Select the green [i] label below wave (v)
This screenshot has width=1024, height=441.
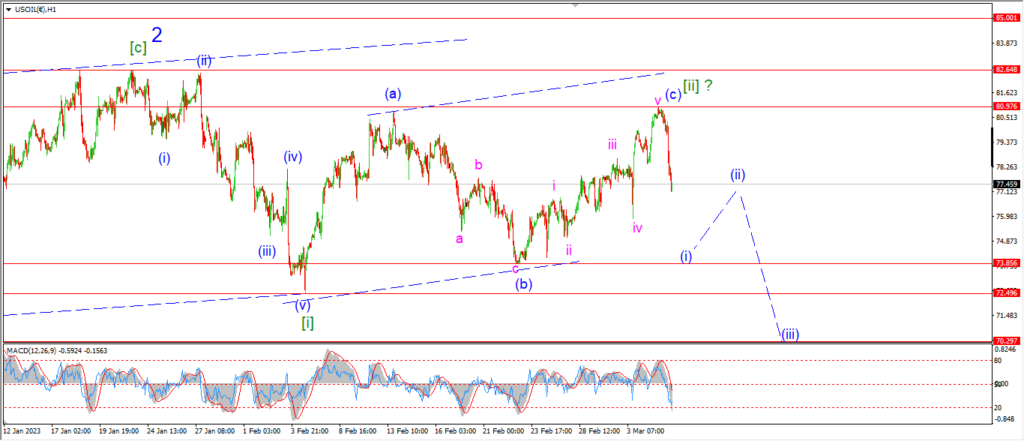coord(308,322)
